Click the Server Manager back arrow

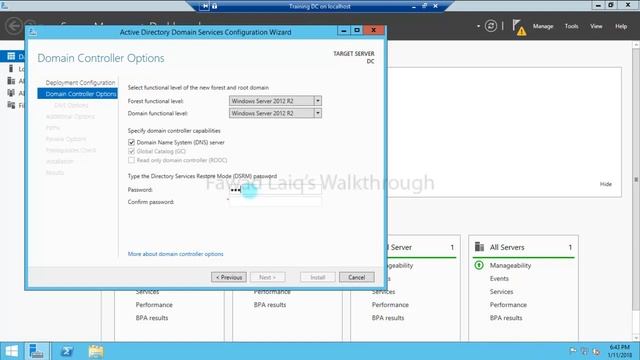(14, 26)
